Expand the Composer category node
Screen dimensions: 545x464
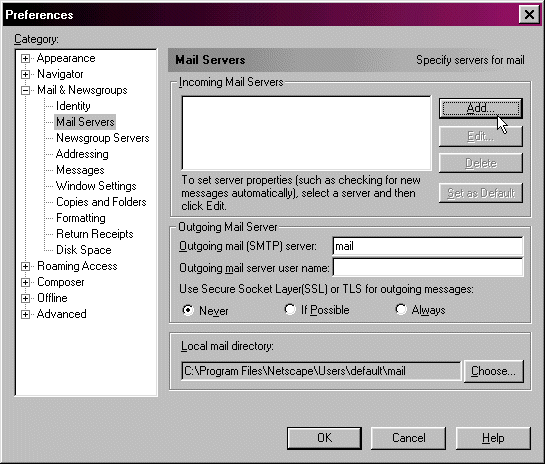(25, 282)
